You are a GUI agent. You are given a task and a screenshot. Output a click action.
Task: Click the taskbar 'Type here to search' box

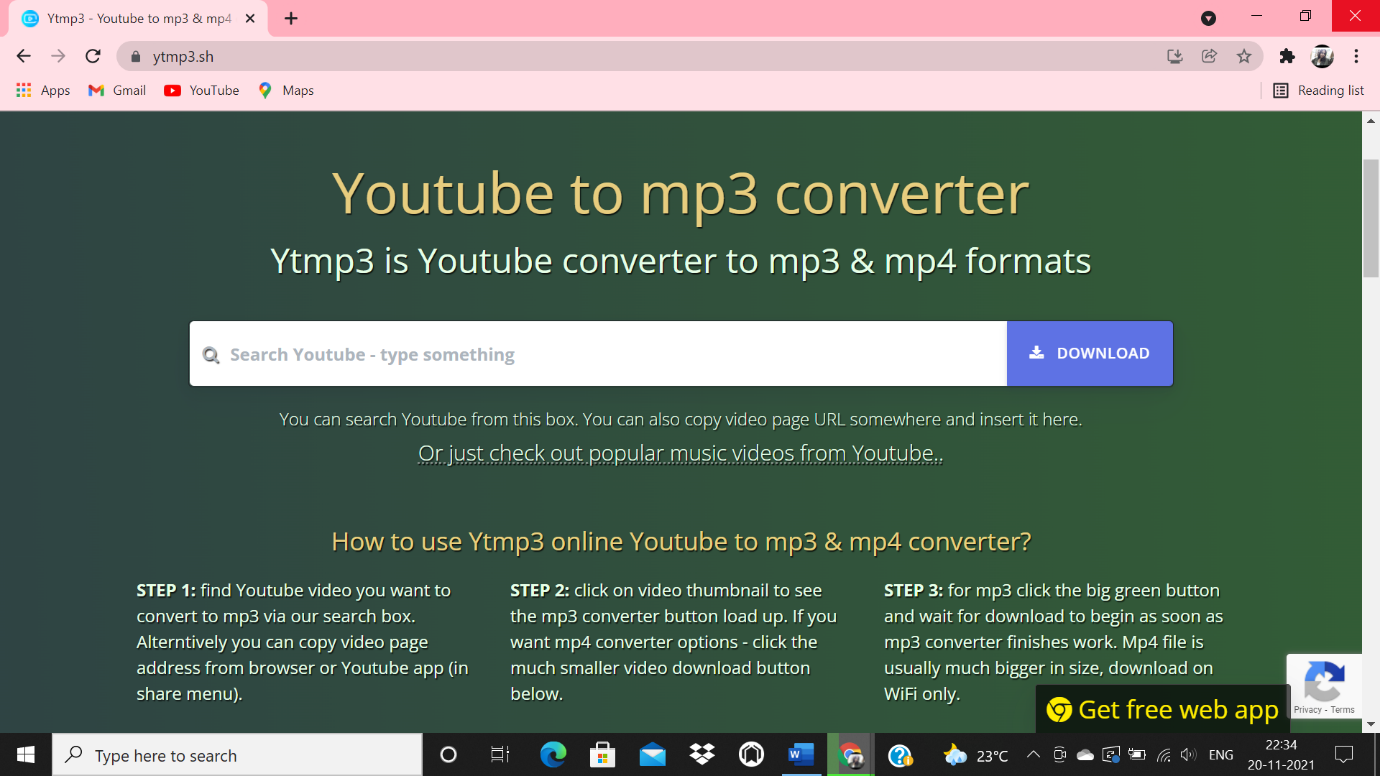pyautogui.click(x=237, y=755)
